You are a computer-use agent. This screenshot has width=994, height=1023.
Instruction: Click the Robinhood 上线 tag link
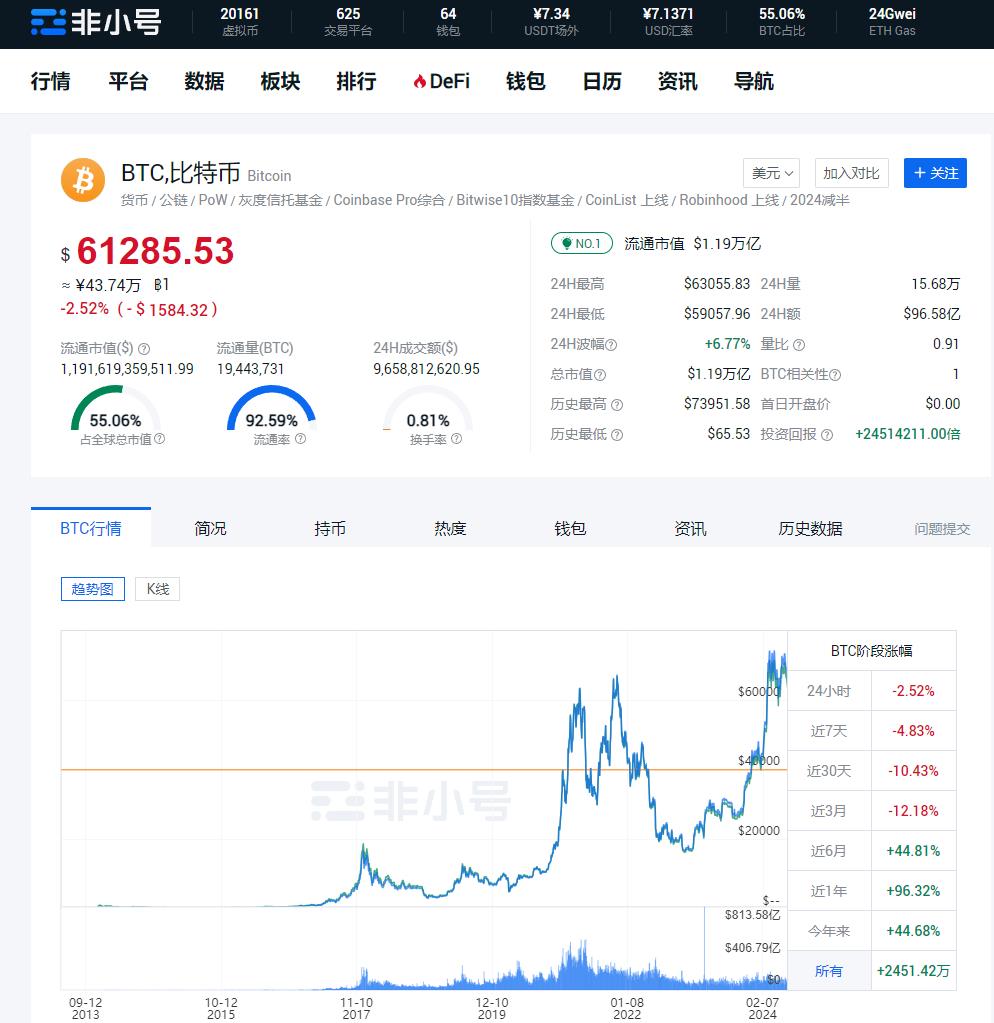click(x=729, y=200)
